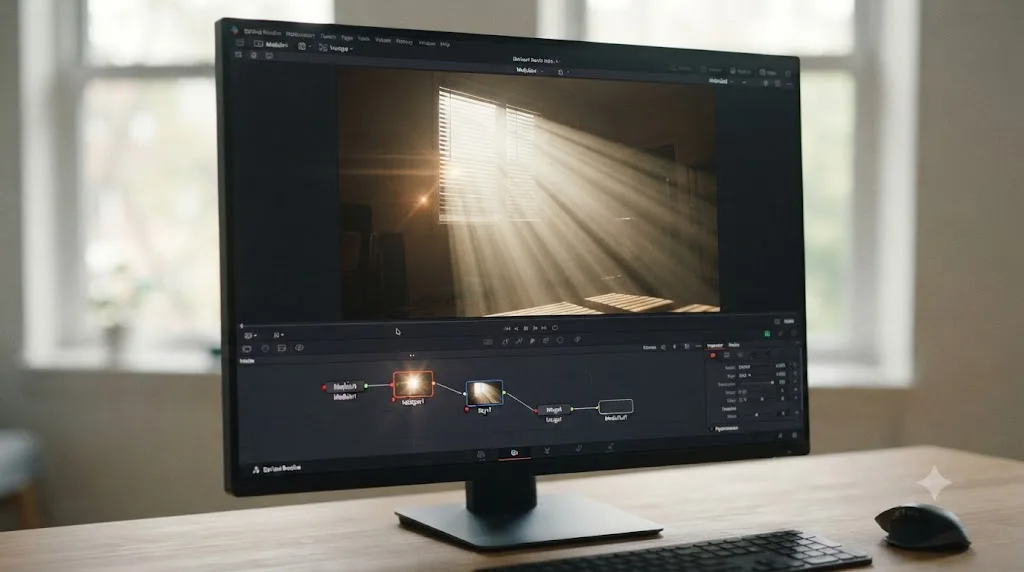Click the red circle icon in the Inspector
1024x572 pixels.
[x=712, y=356]
